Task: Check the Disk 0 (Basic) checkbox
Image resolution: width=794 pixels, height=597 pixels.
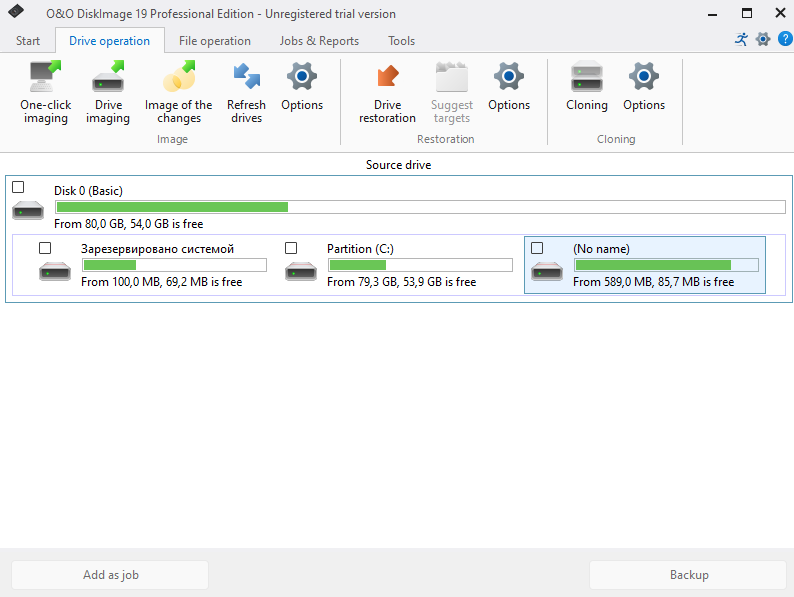Action: pos(18,187)
